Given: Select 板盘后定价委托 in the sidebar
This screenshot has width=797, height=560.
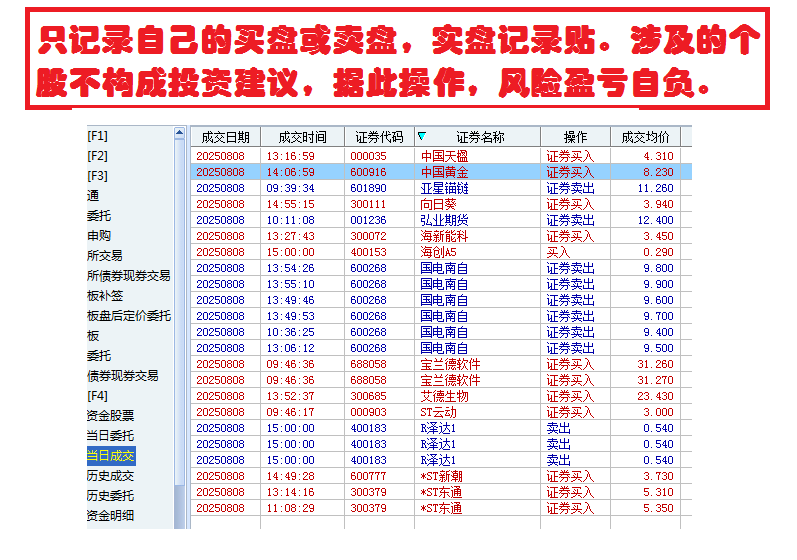Looking at the screenshot, I should 129,316.
